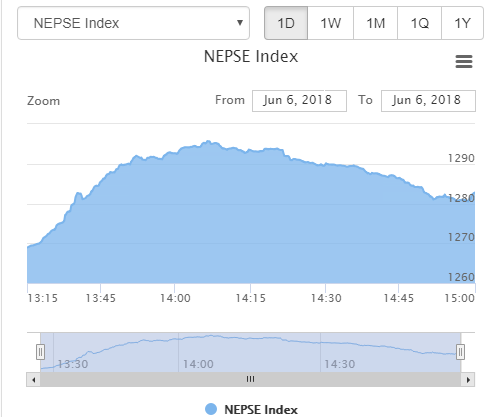Click the navigator scrollbar left arrow
The image size is (499, 417).
pos(33,380)
